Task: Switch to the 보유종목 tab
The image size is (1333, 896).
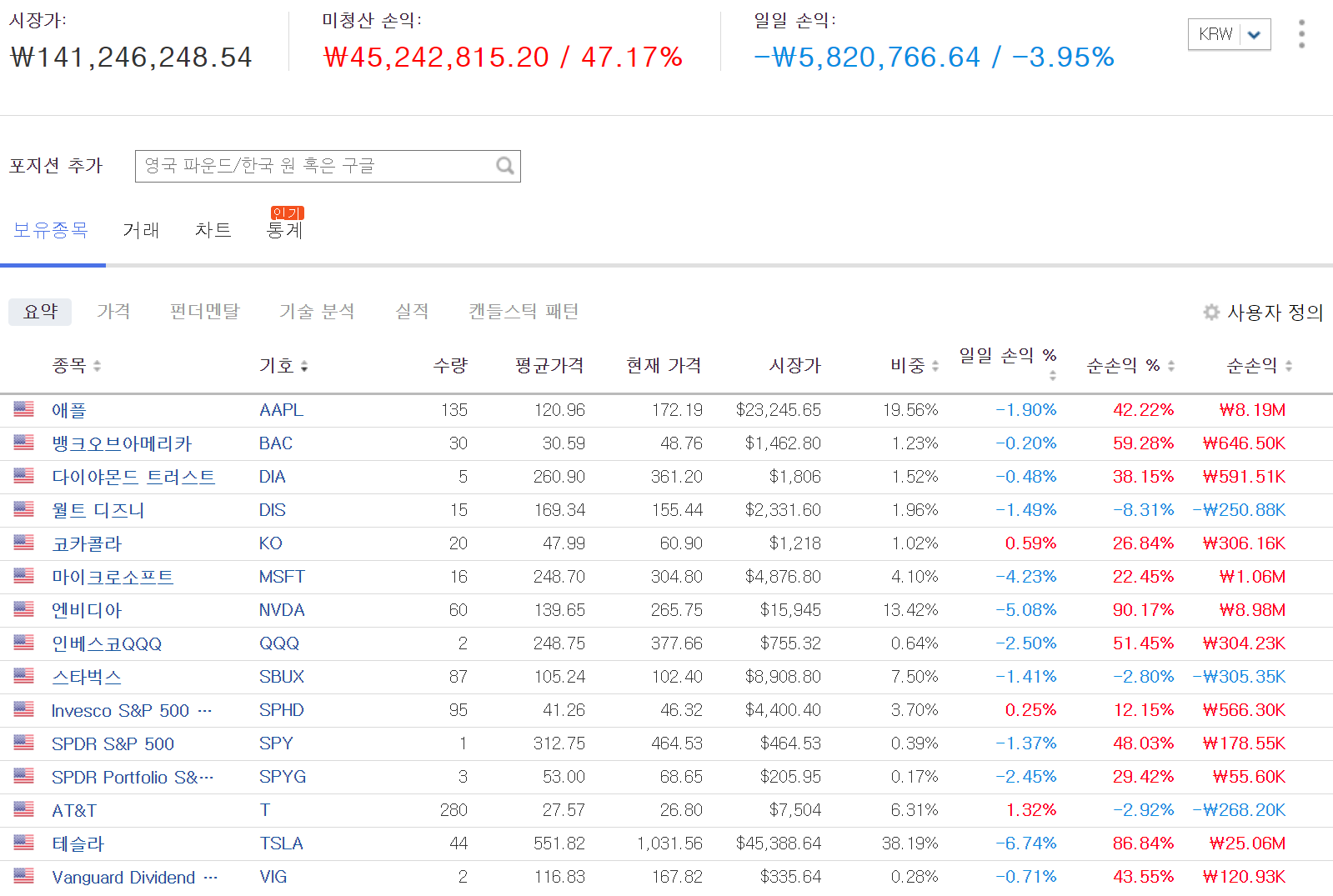Action: pyautogui.click(x=51, y=230)
